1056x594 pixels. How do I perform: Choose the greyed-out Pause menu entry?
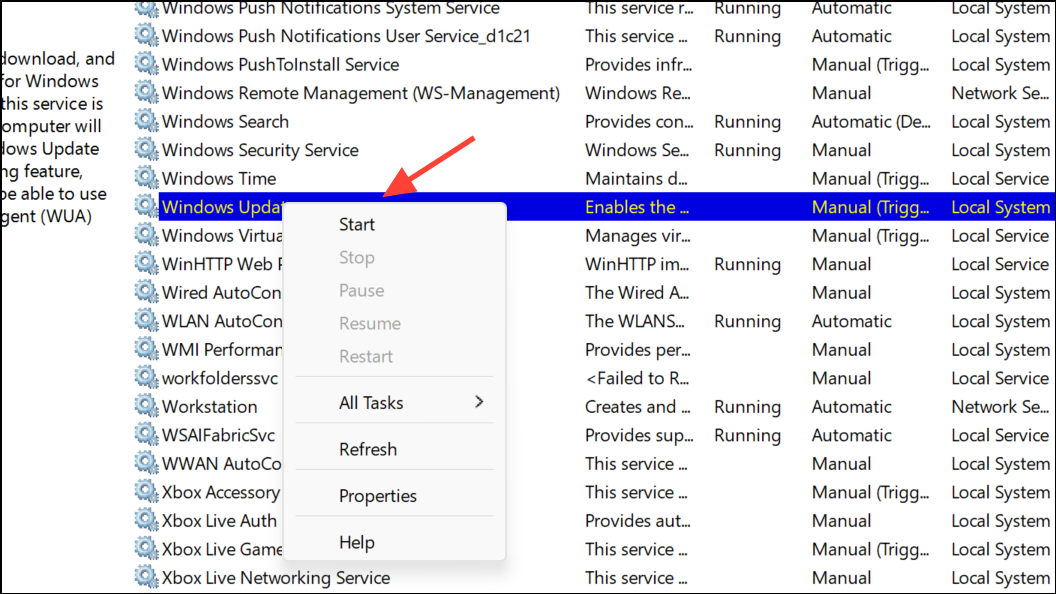coord(362,290)
